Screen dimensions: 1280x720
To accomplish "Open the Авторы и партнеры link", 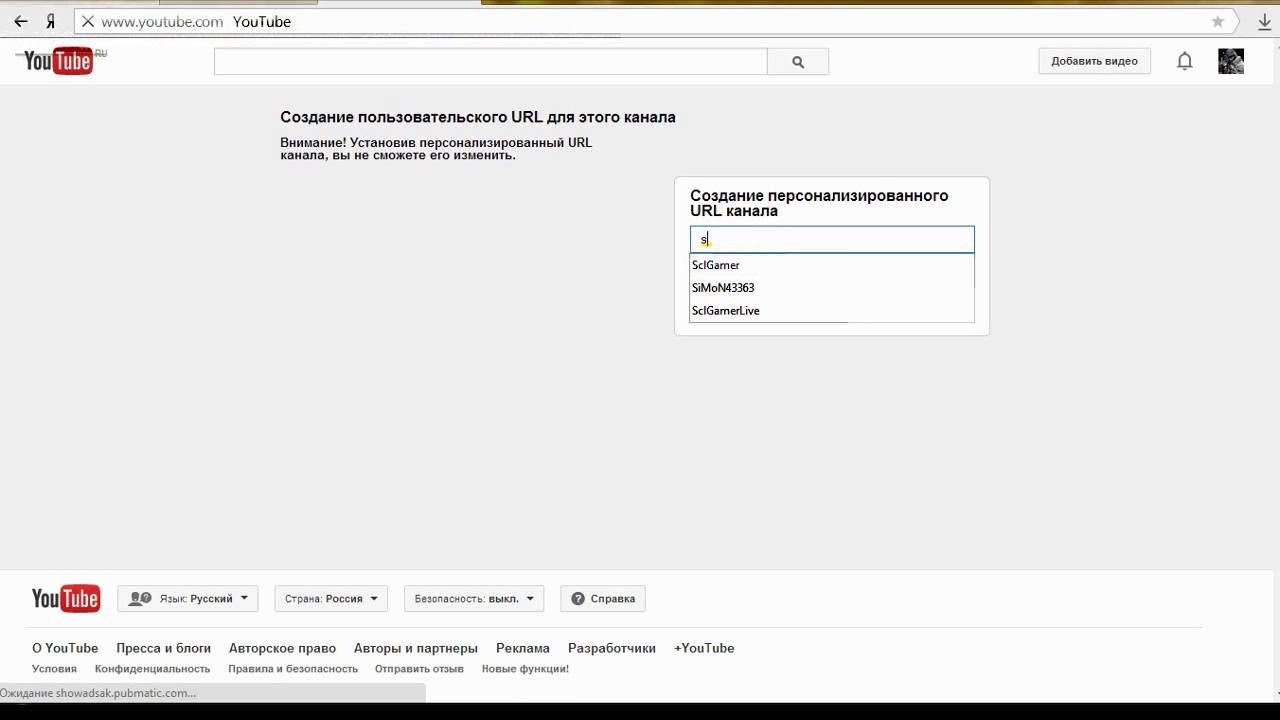I will (416, 648).
